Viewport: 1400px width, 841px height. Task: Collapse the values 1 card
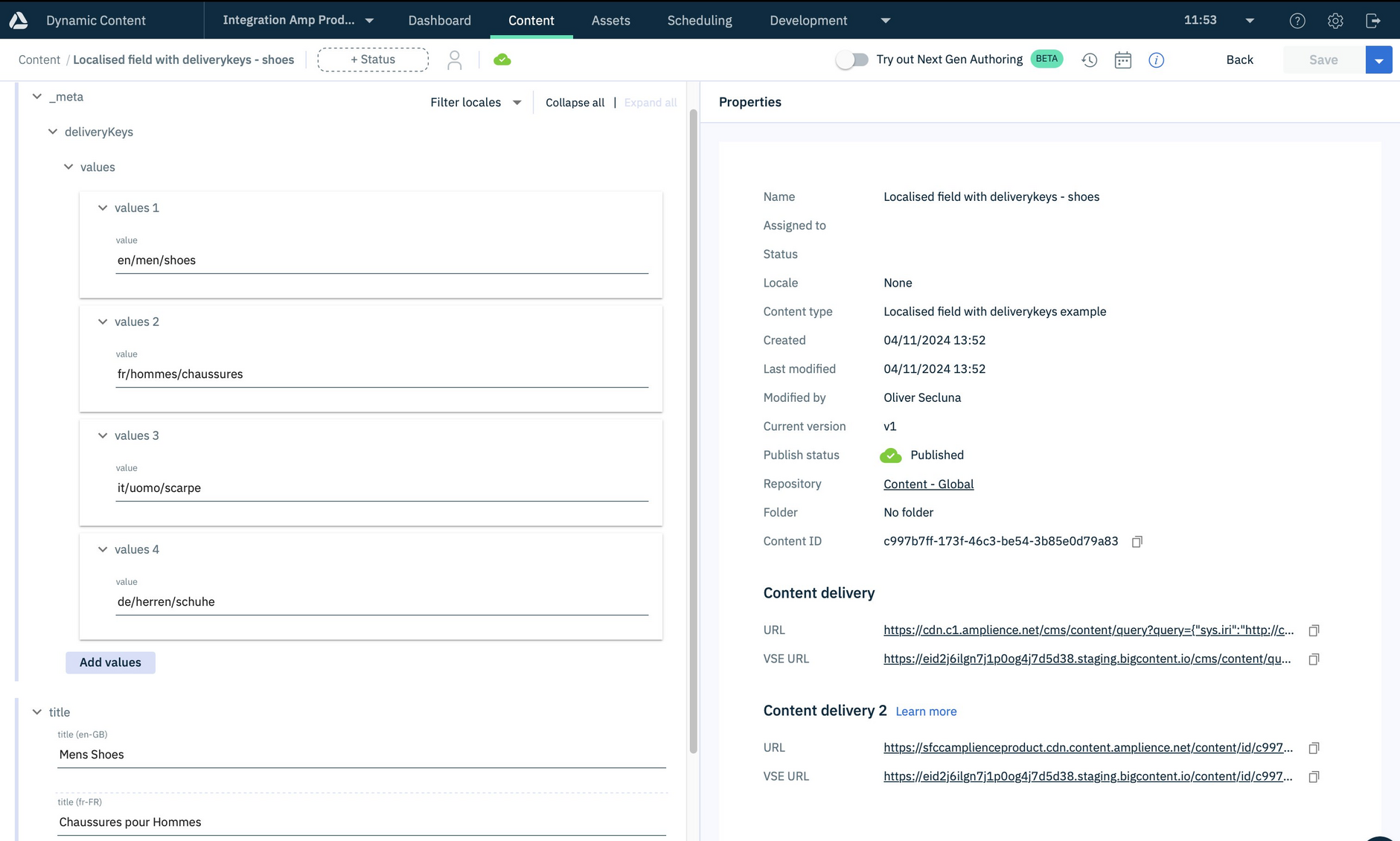tap(103, 208)
